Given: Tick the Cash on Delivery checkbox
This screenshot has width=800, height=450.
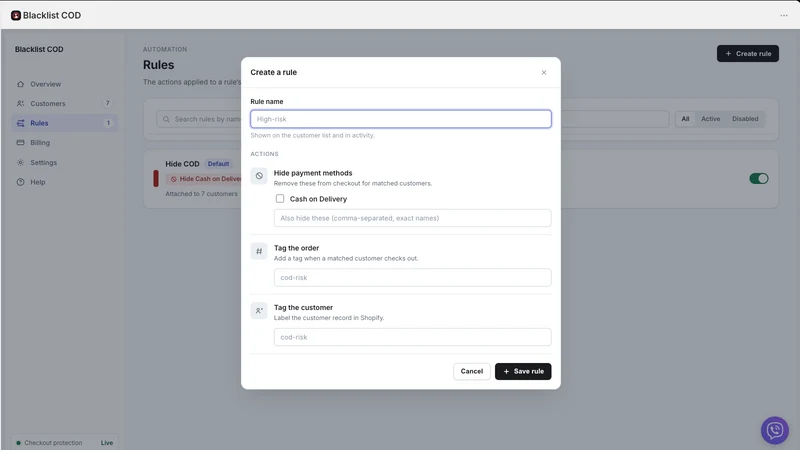Looking at the screenshot, I should click(280, 198).
